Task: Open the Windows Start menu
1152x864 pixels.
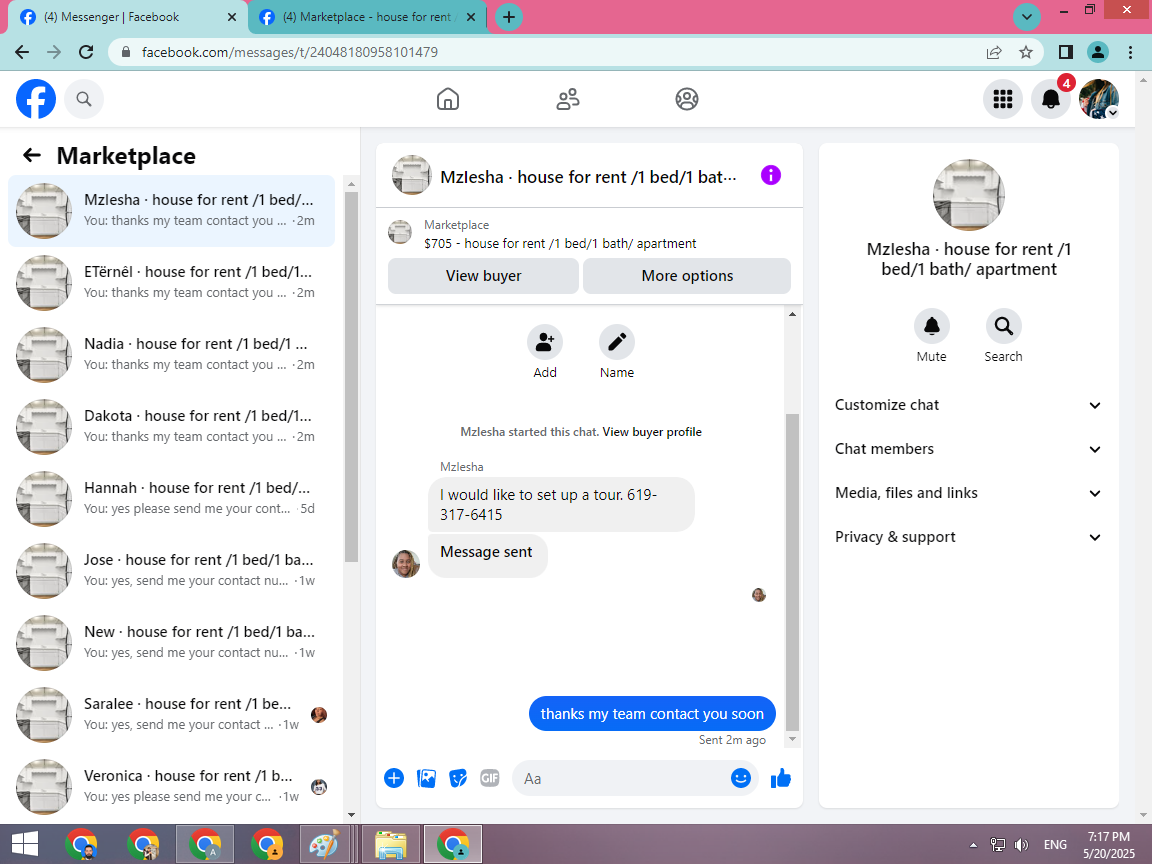Action: click(x=25, y=844)
